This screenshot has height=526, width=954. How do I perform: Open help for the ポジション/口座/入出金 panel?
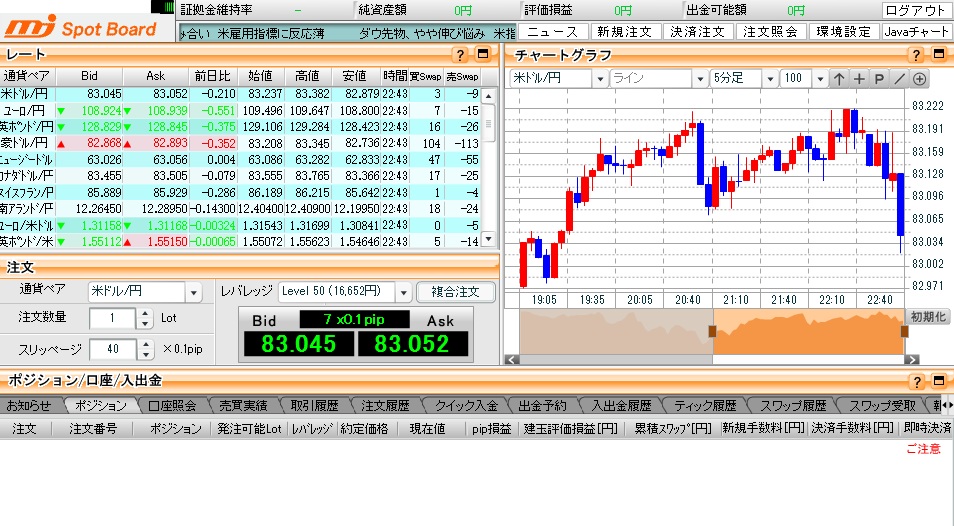point(917,382)
